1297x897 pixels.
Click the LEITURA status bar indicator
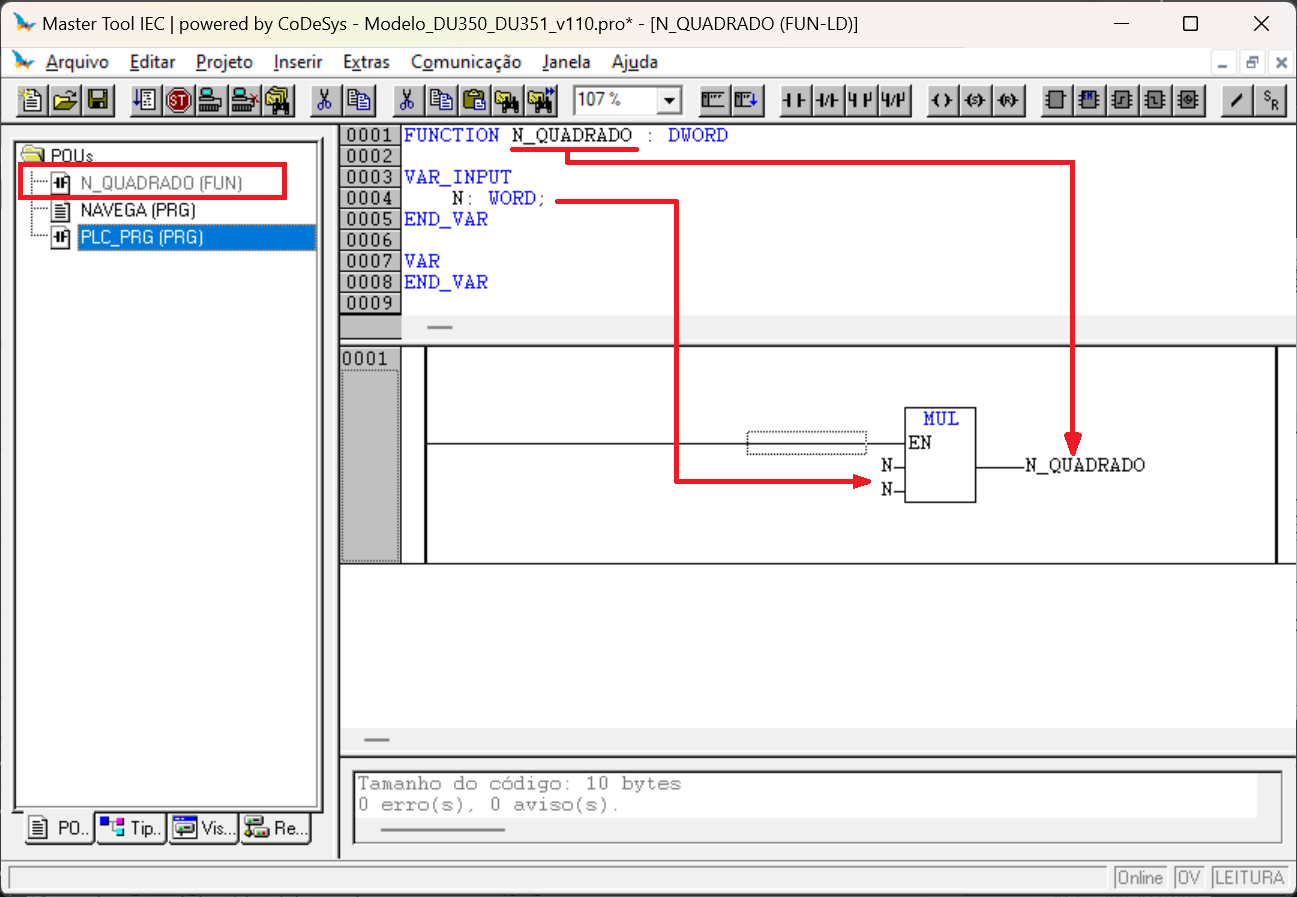pyautogui.click(x=1249, y=878)
